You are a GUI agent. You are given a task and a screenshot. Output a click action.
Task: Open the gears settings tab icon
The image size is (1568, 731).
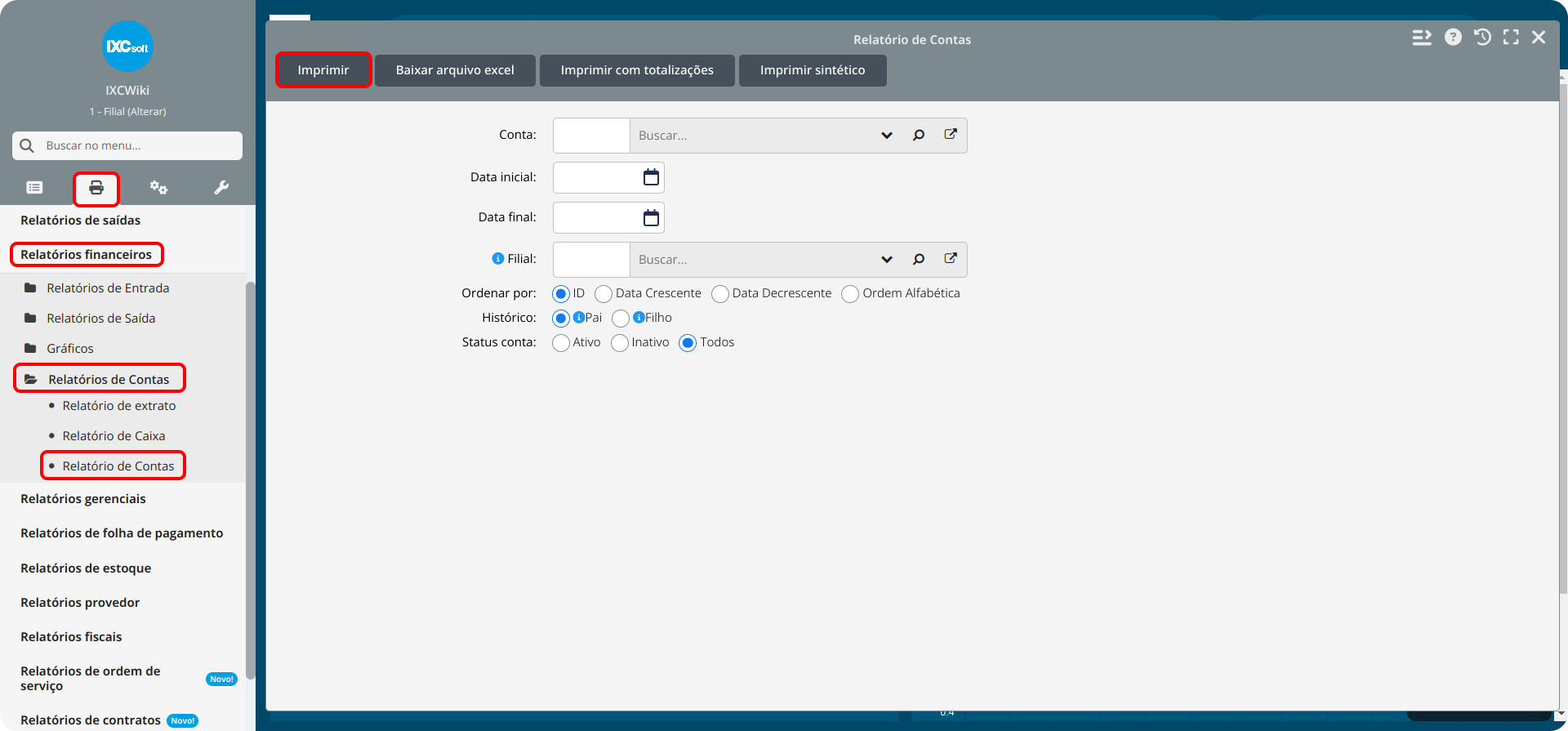pos(158,188)
